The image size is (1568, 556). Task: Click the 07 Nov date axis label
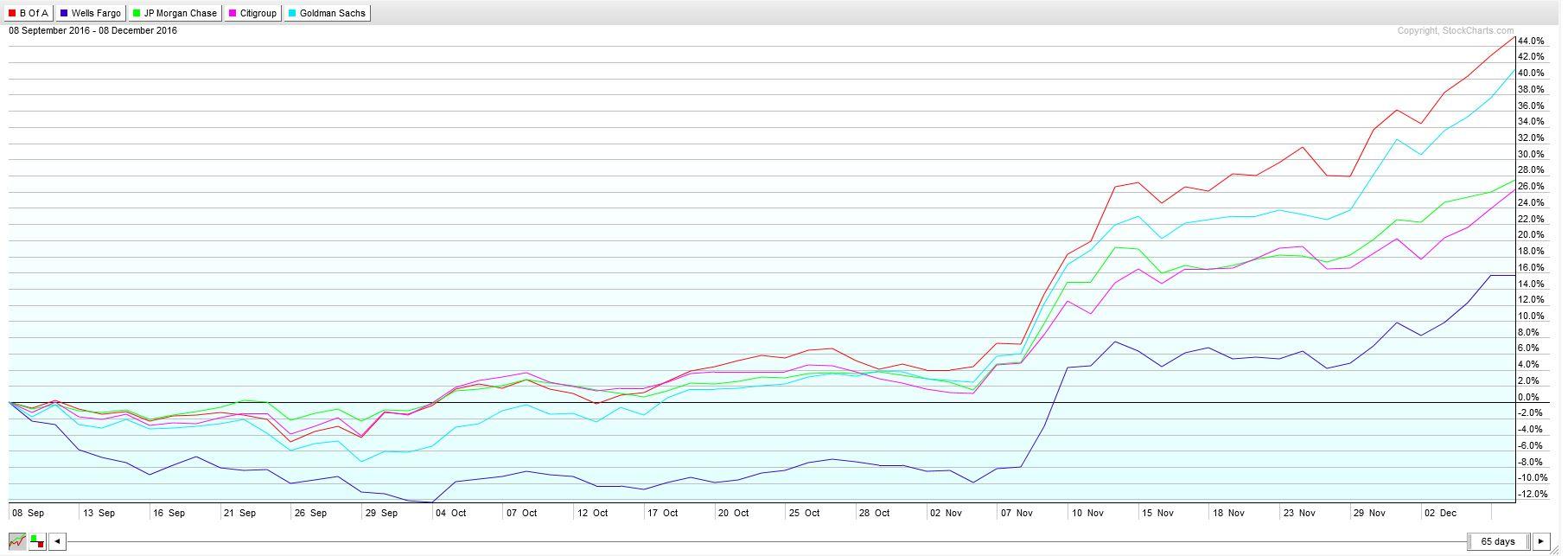pos(1017,513)
